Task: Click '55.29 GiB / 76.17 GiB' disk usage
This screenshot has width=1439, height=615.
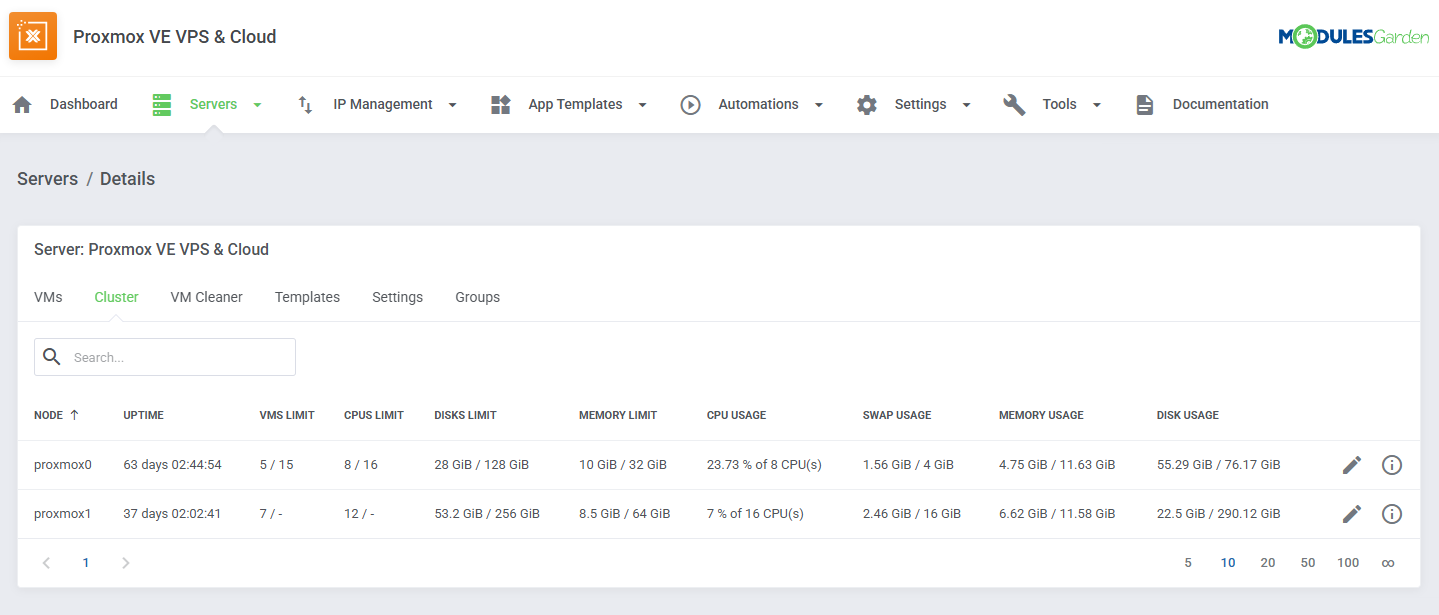Action: pos(1218,465)
